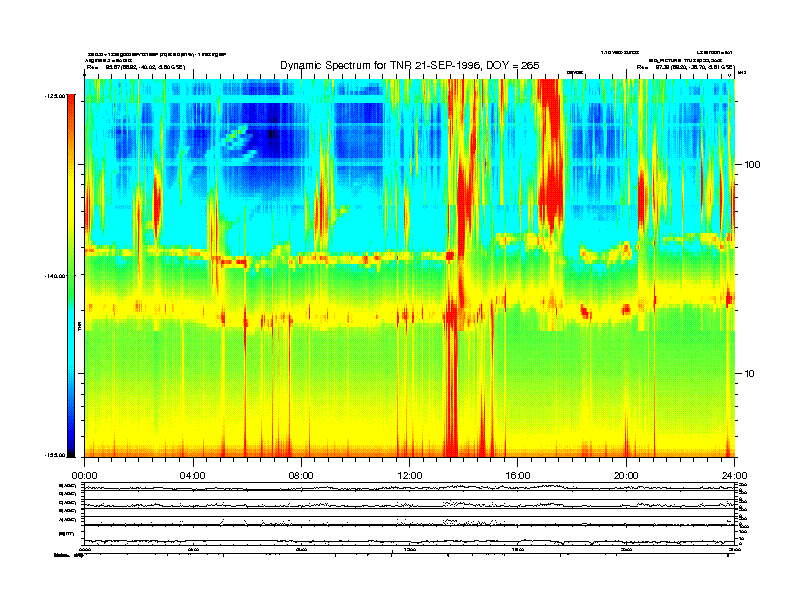
Task: Click the "-155.00" color scale label
Action: click(x=55, y=455)
